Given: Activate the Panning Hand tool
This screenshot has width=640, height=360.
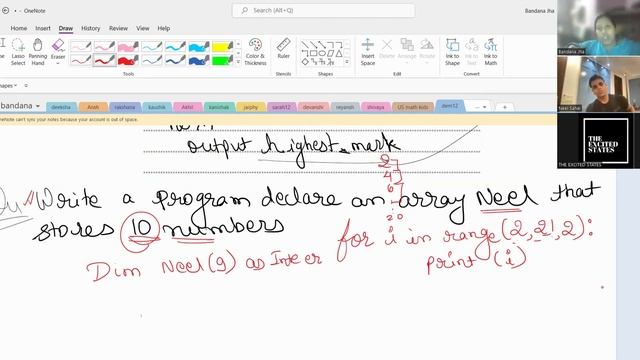Looking at the screenshot, I should (x=38, y=52).
